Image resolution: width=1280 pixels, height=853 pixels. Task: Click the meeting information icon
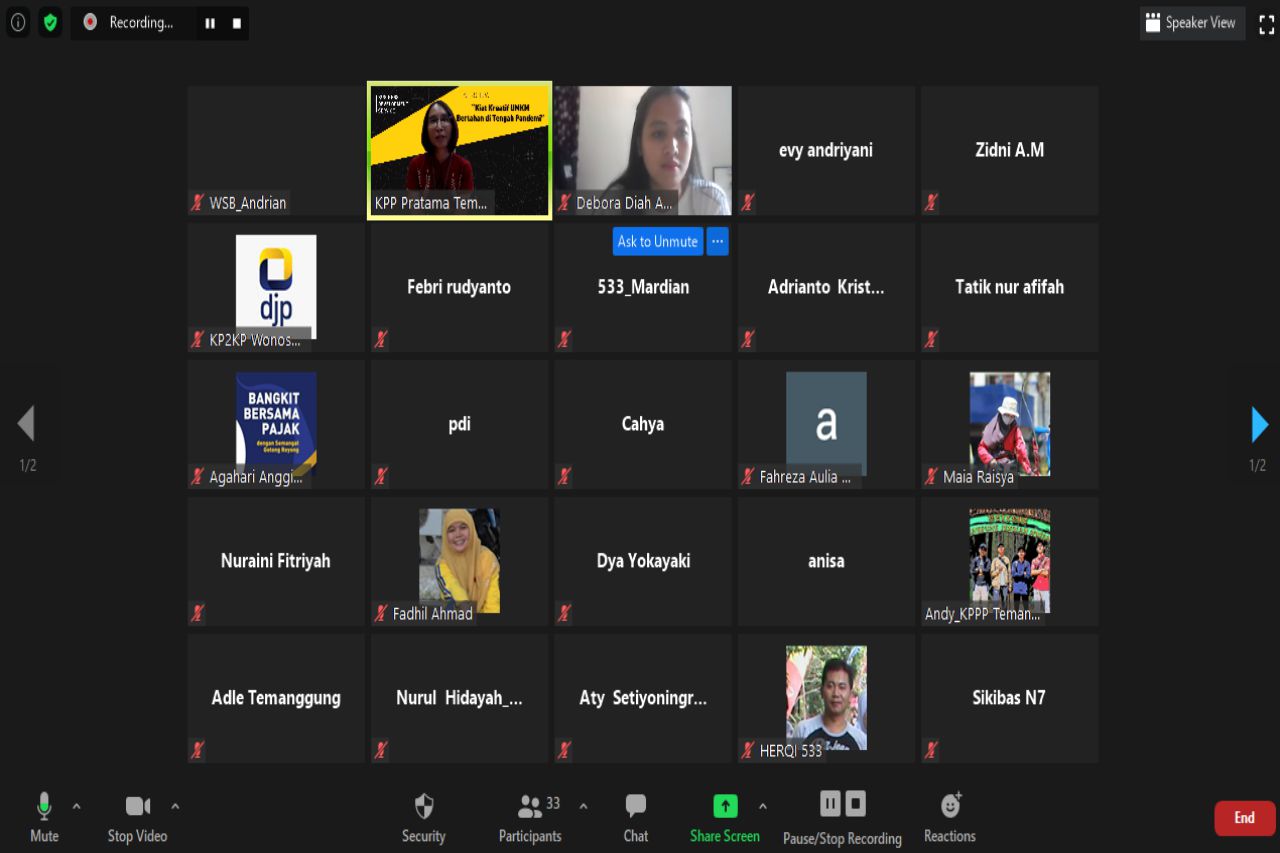18,22
